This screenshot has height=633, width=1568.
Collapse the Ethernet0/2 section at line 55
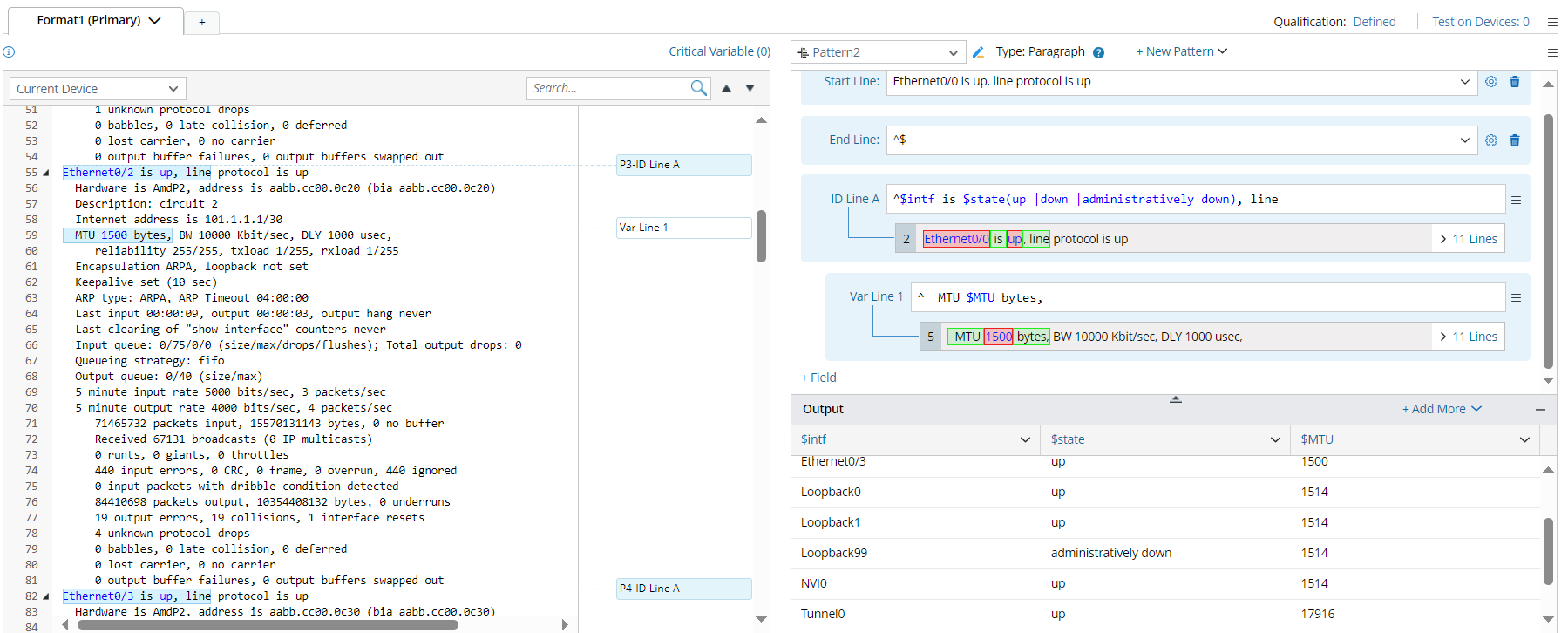coord(46,173)
